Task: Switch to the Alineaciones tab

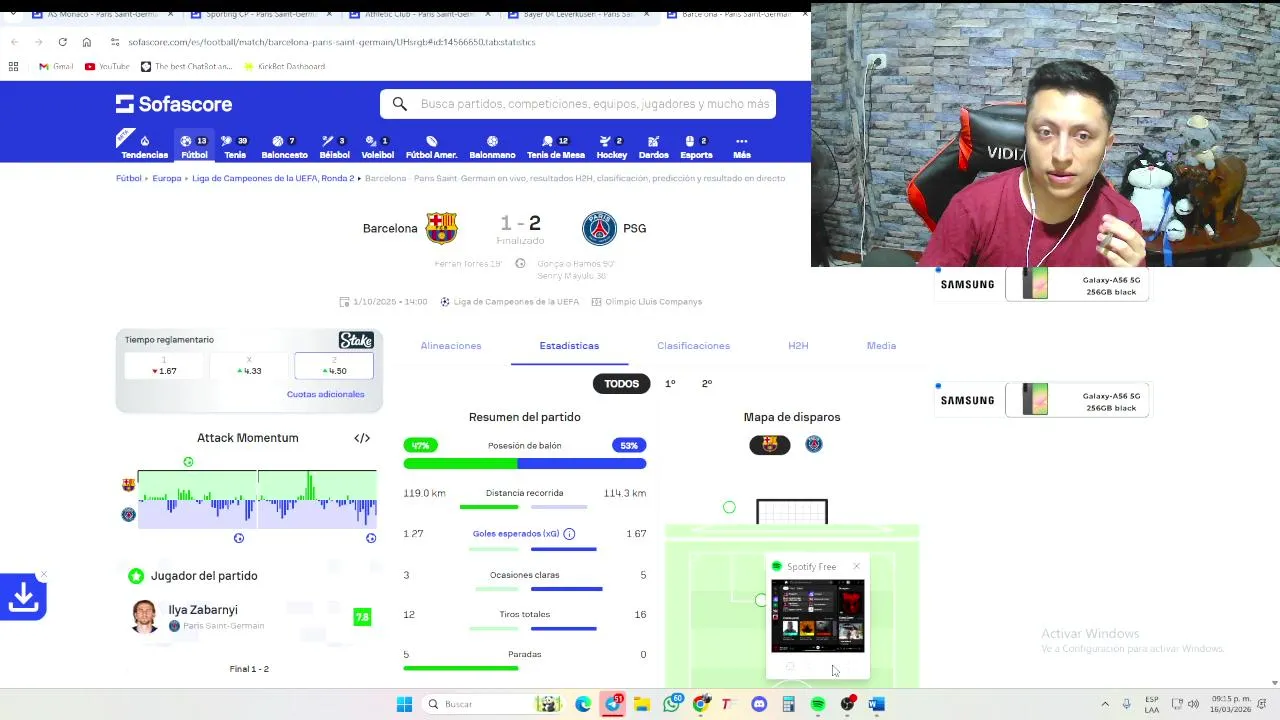Action: point(451,346)
